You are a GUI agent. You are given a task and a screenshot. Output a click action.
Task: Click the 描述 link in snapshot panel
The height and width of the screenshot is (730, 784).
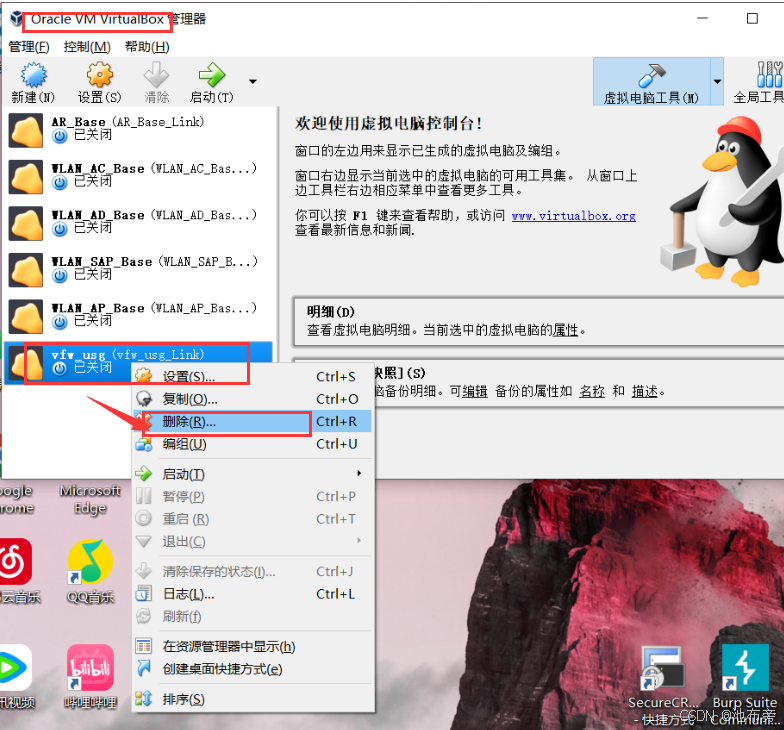coord(644,392)
